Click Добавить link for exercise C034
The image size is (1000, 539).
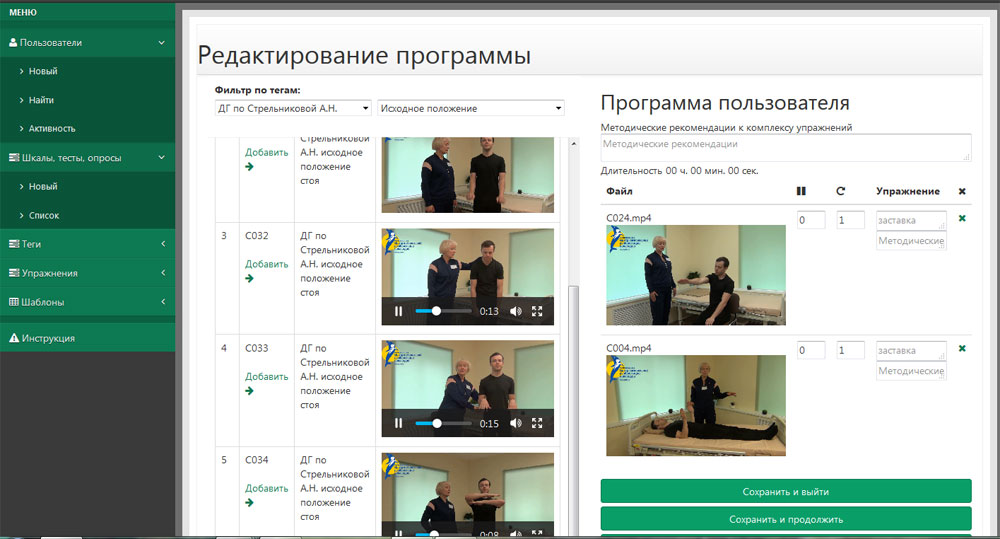[267, 488]
